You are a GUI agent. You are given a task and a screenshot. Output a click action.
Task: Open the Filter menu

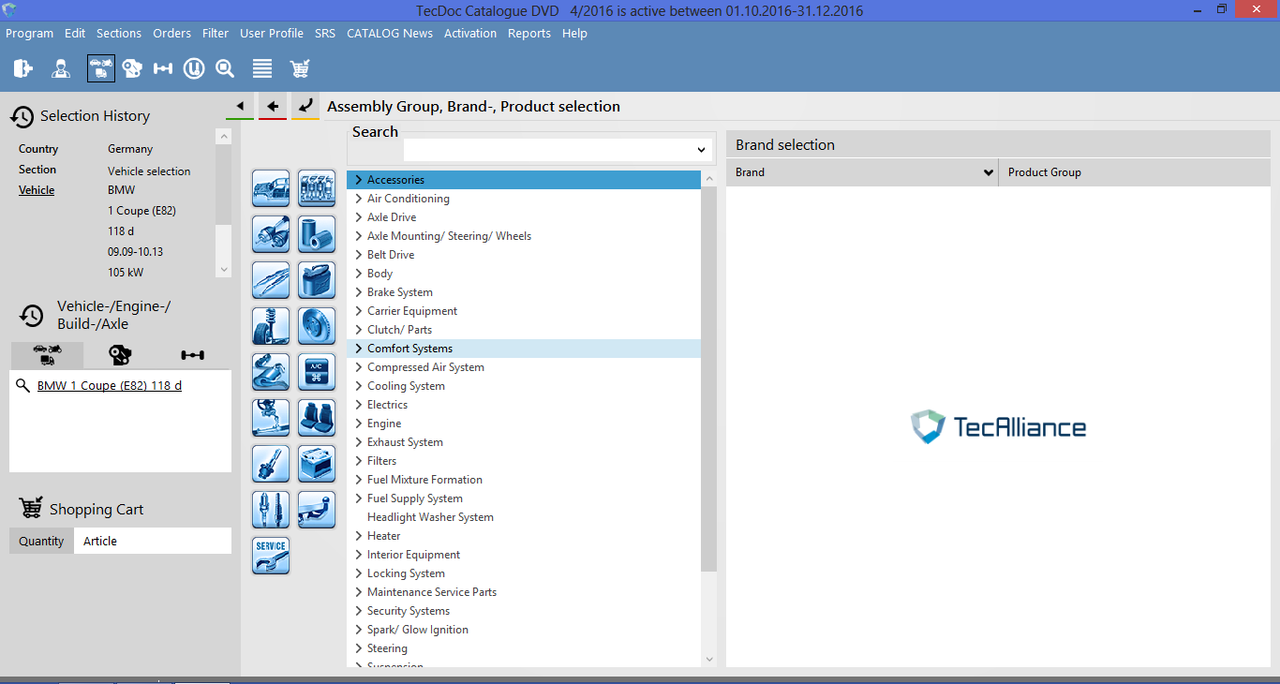[x=215, y=33]
